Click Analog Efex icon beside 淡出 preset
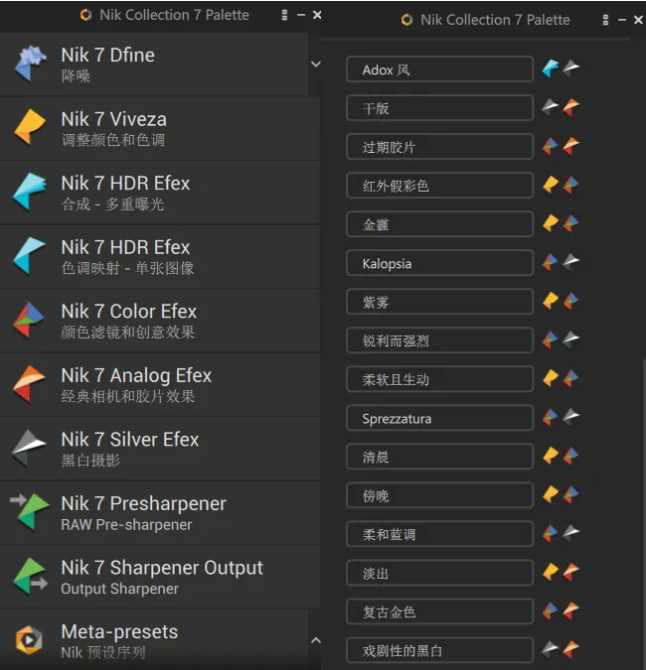646x670 pixels. (x=571, y=572)
